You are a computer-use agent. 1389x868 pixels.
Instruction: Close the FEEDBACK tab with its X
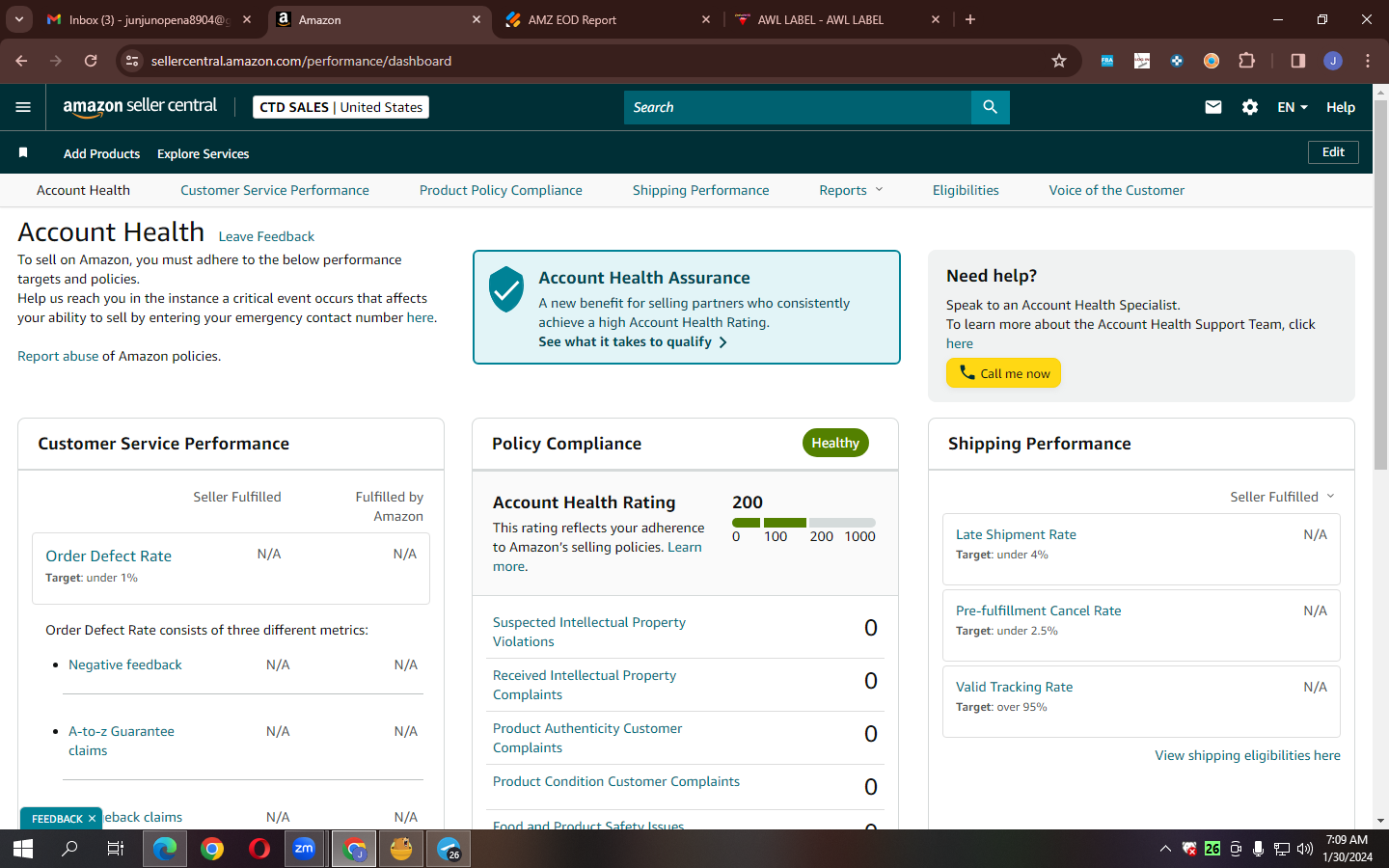pyautogui.click(x=92, y=819)
